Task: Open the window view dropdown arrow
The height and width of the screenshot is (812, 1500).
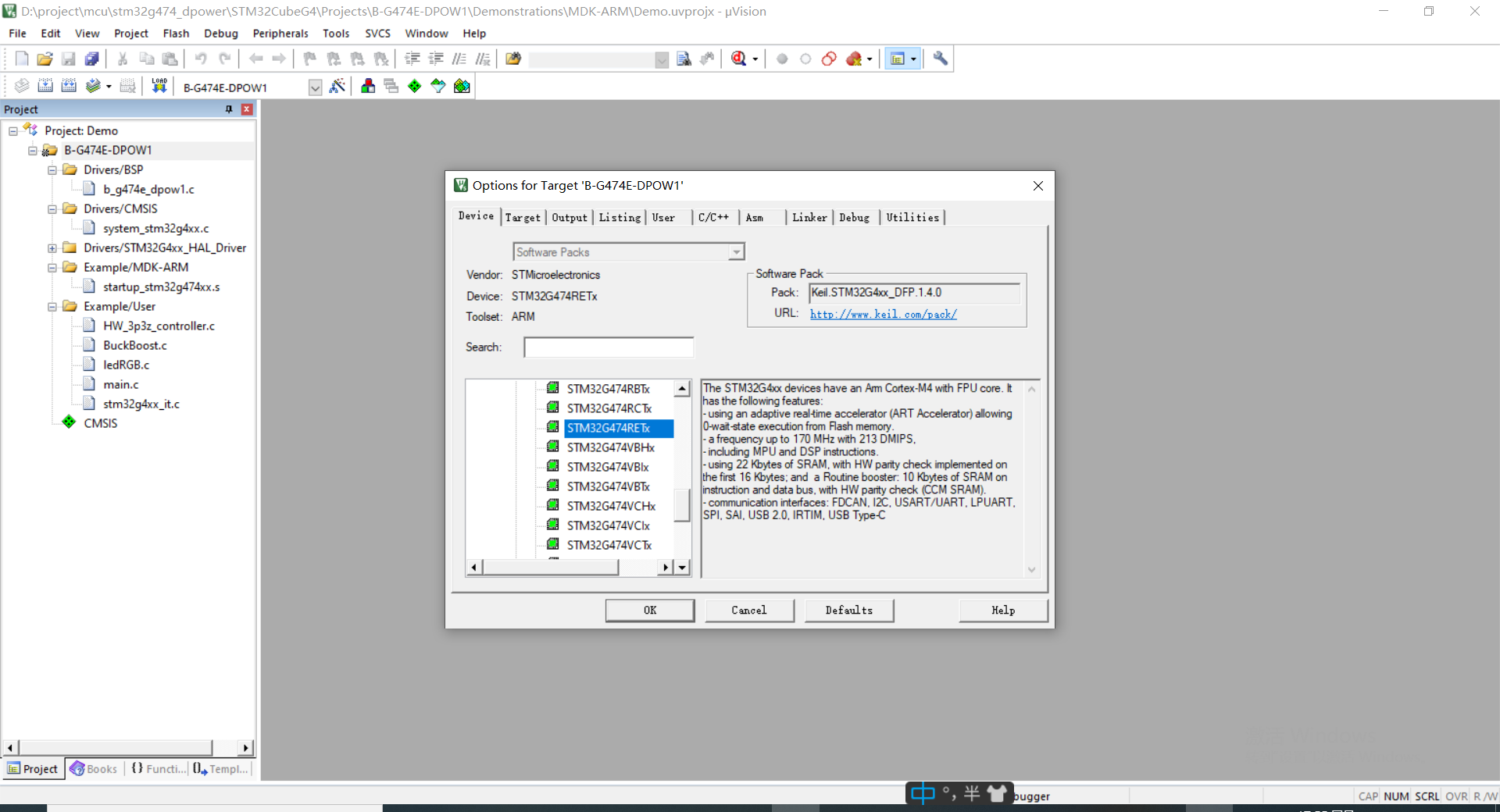Action: pos(913,59)
